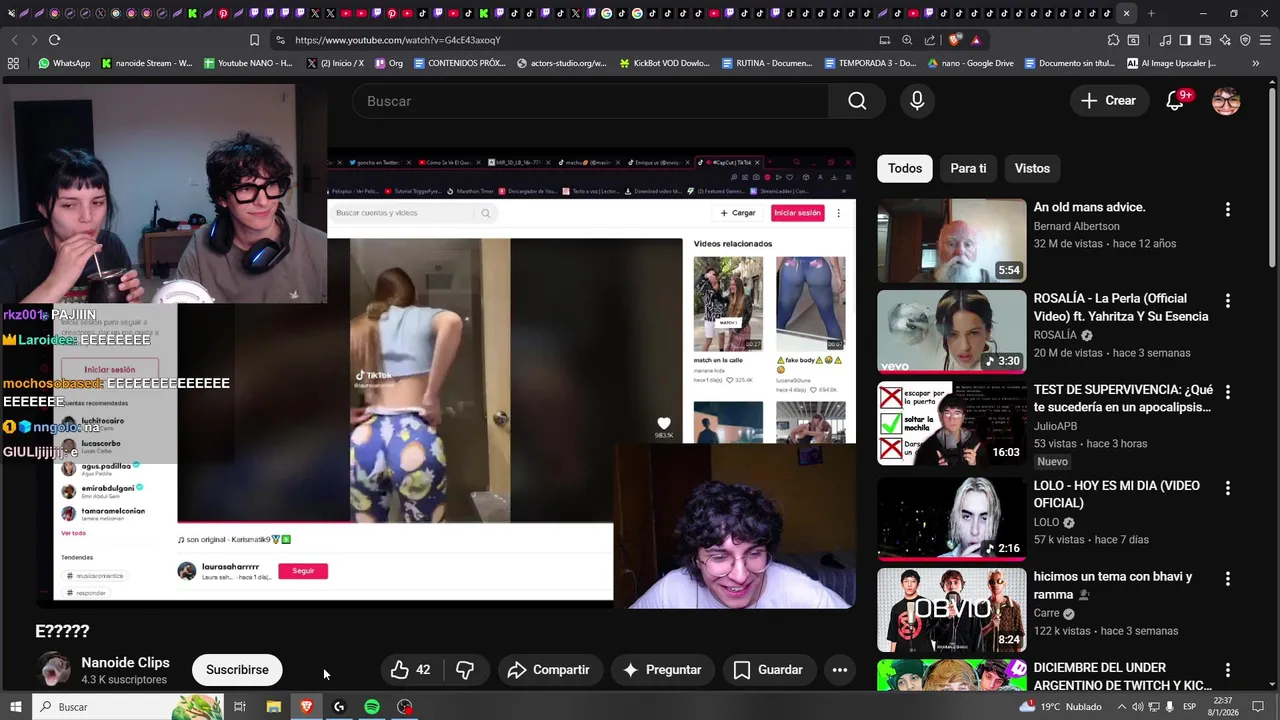Click the Preguntar button
The height and width of the screenshot is (720, 1280).
coord(661,670)
